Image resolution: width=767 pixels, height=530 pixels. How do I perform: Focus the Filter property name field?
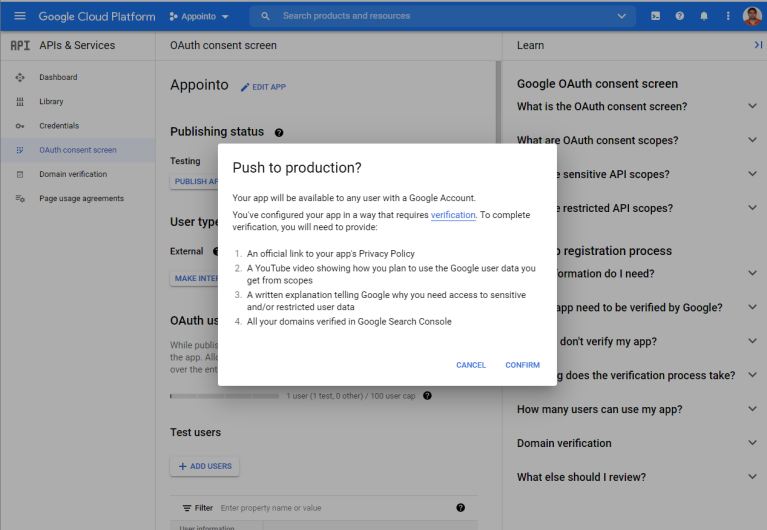click(x=336, y=508)
